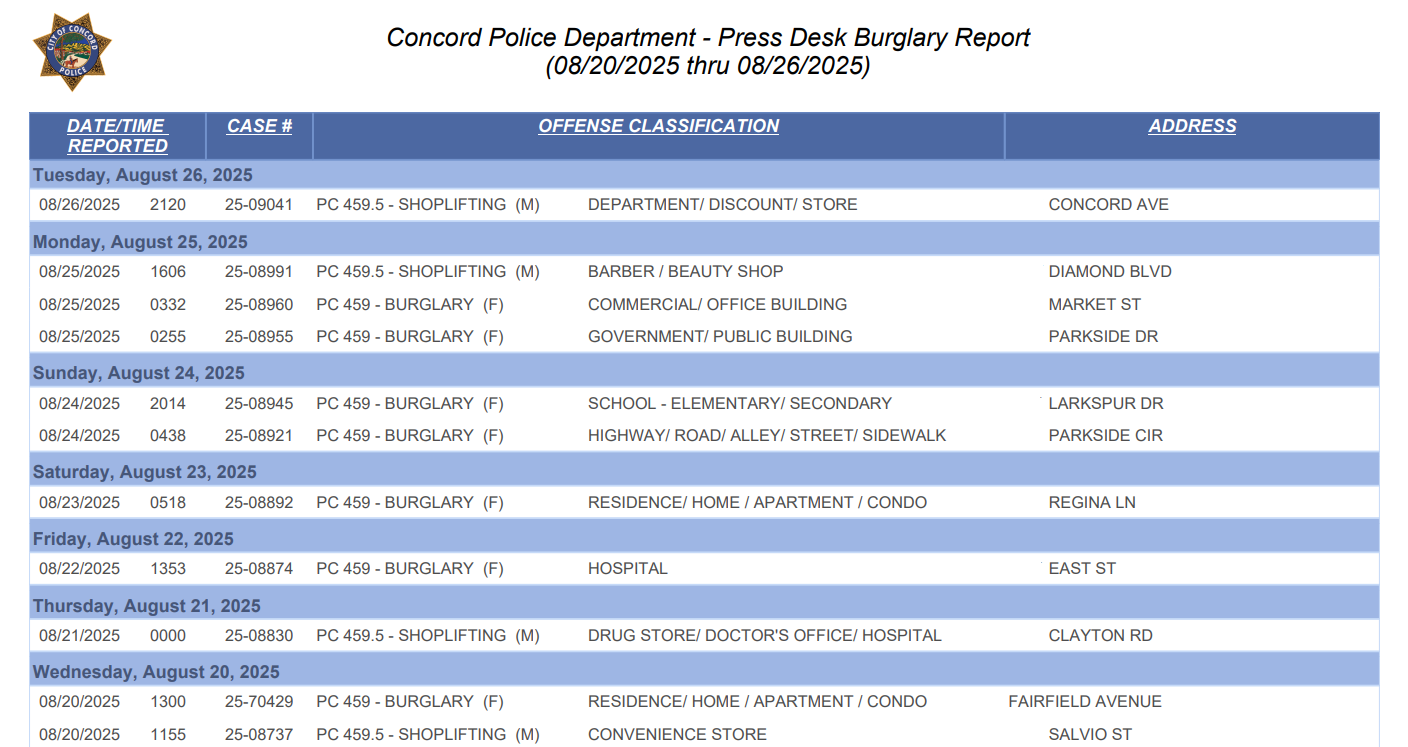
Task: Select case number 25-08960
Action: click(x=259, y=305)
